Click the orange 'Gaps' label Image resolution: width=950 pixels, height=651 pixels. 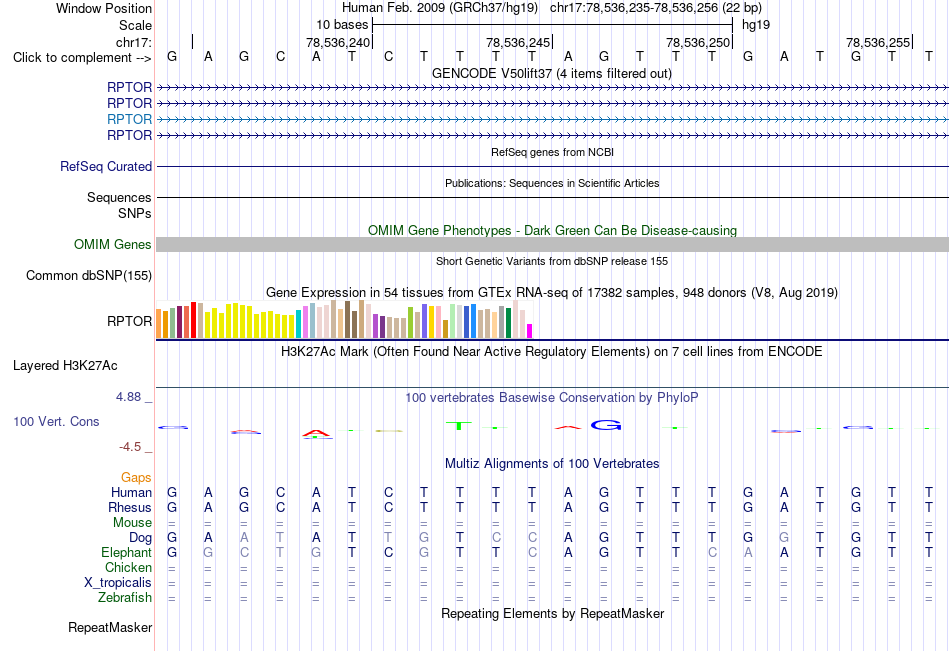coord(136,478)
